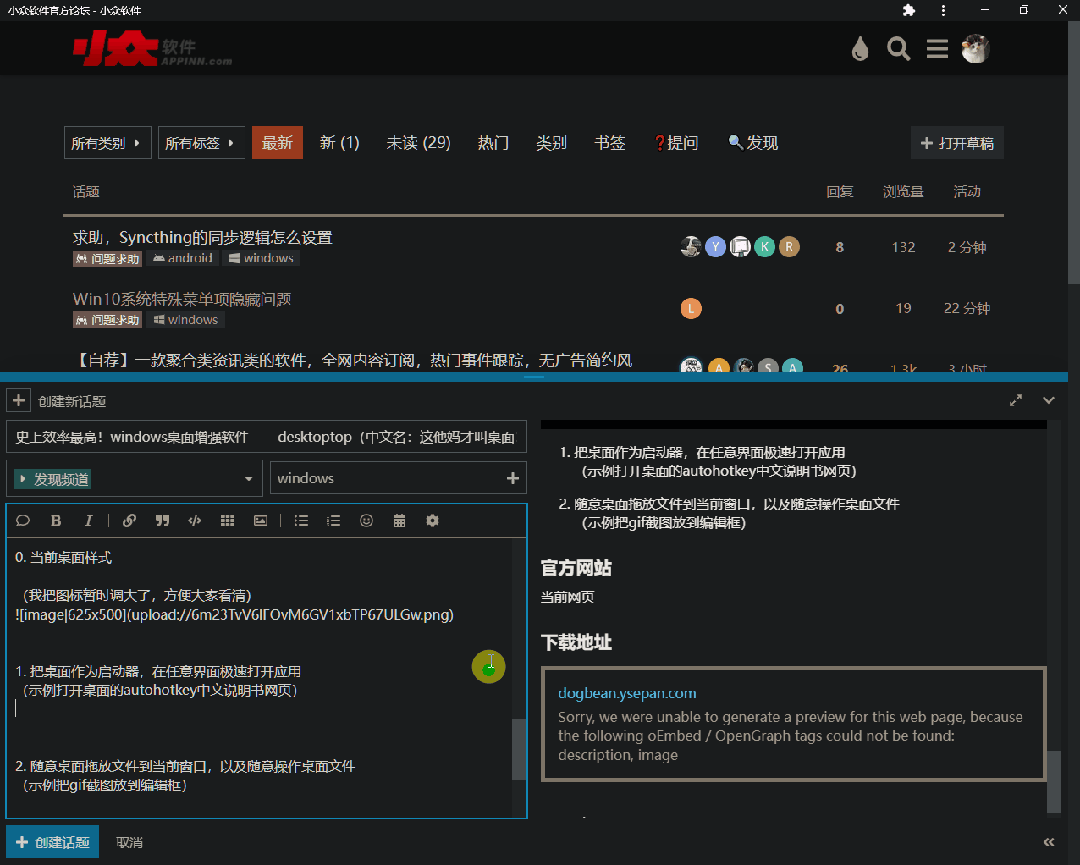Viewport: 1080px width, 865px height.
Task: Toggle the numbered list formatting
Action: (x=333, y=520)
